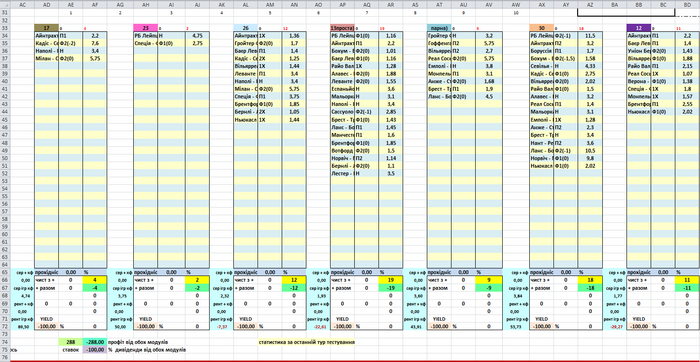Click the light blue header cell "26"

click(246, 28)
